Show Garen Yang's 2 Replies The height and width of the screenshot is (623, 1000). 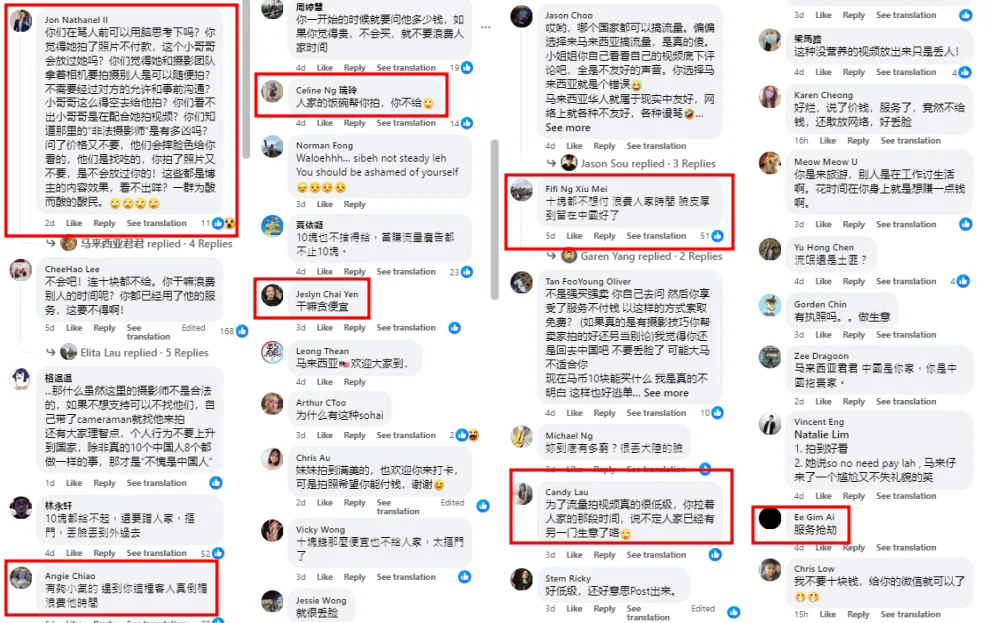(642, 256)
